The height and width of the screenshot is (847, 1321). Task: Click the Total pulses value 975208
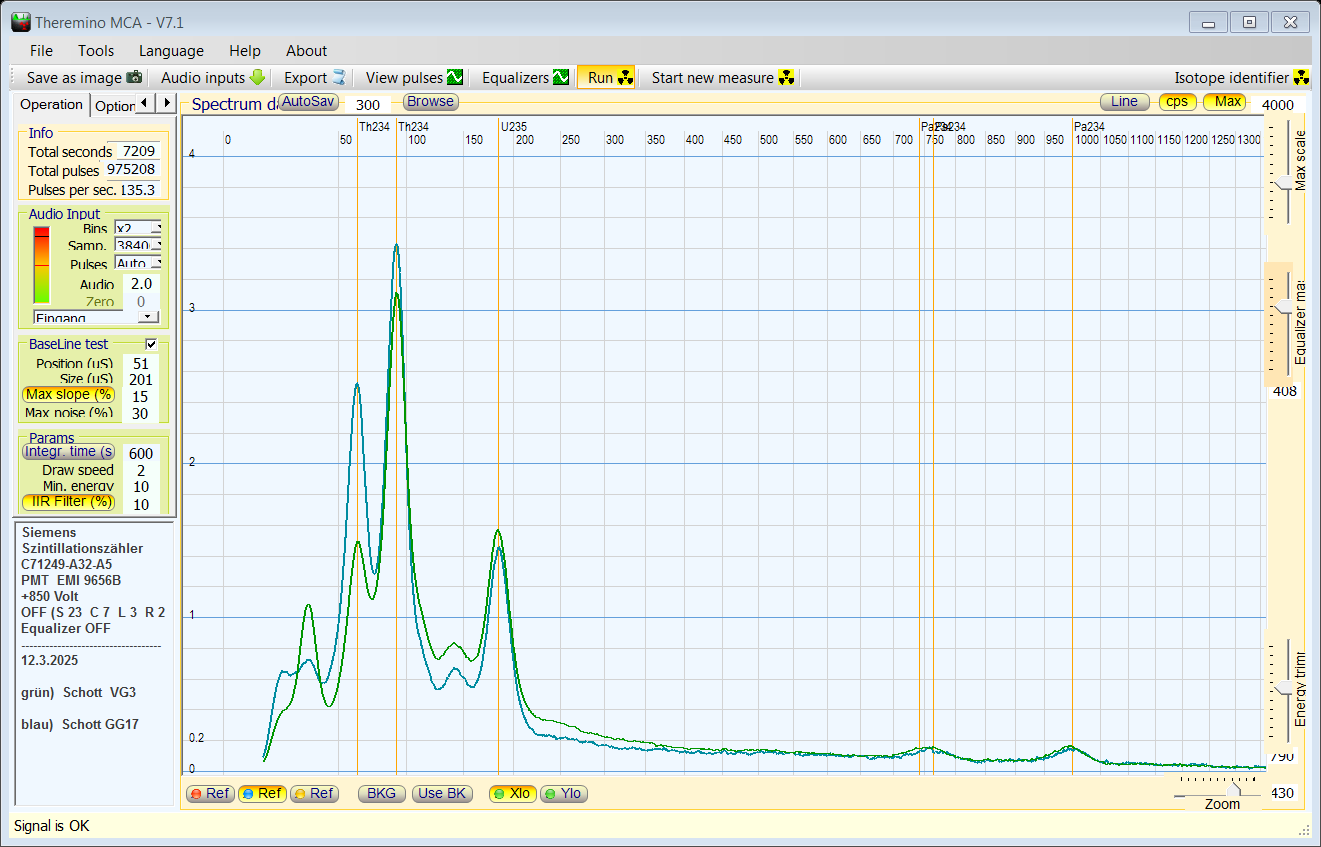[131, 171]
